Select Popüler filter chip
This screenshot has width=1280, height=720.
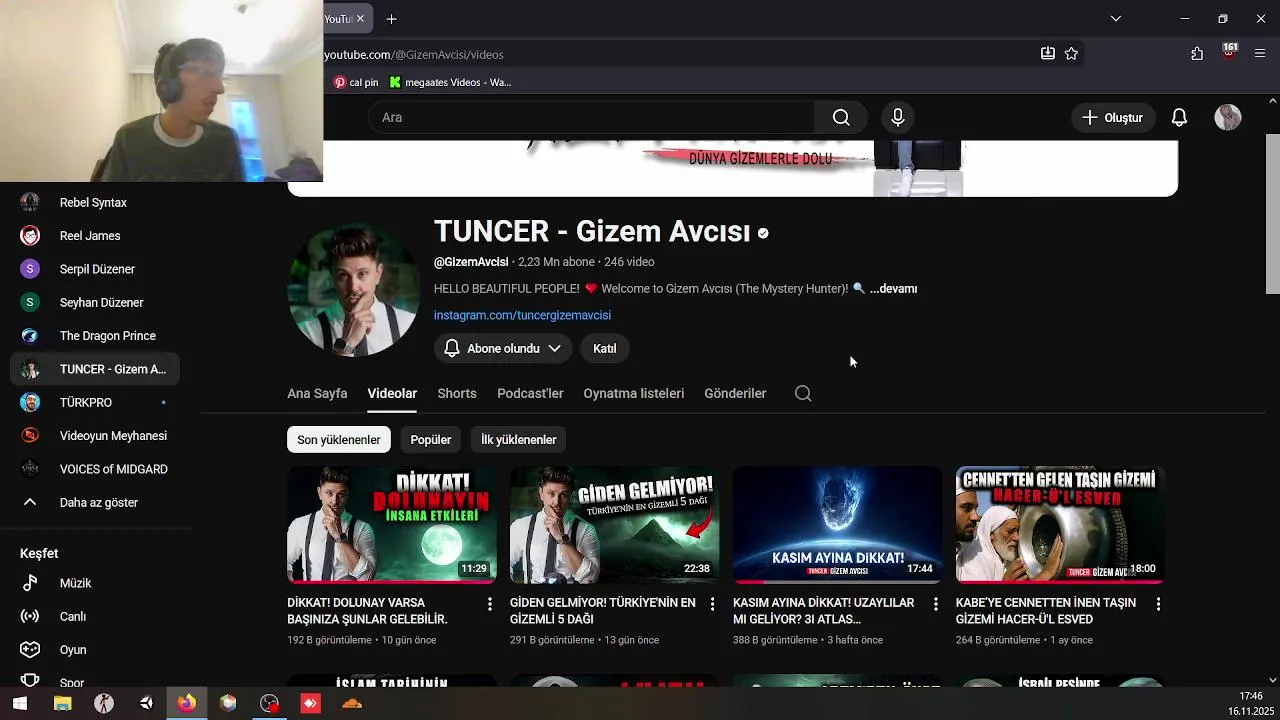click(x=431, y=440)
